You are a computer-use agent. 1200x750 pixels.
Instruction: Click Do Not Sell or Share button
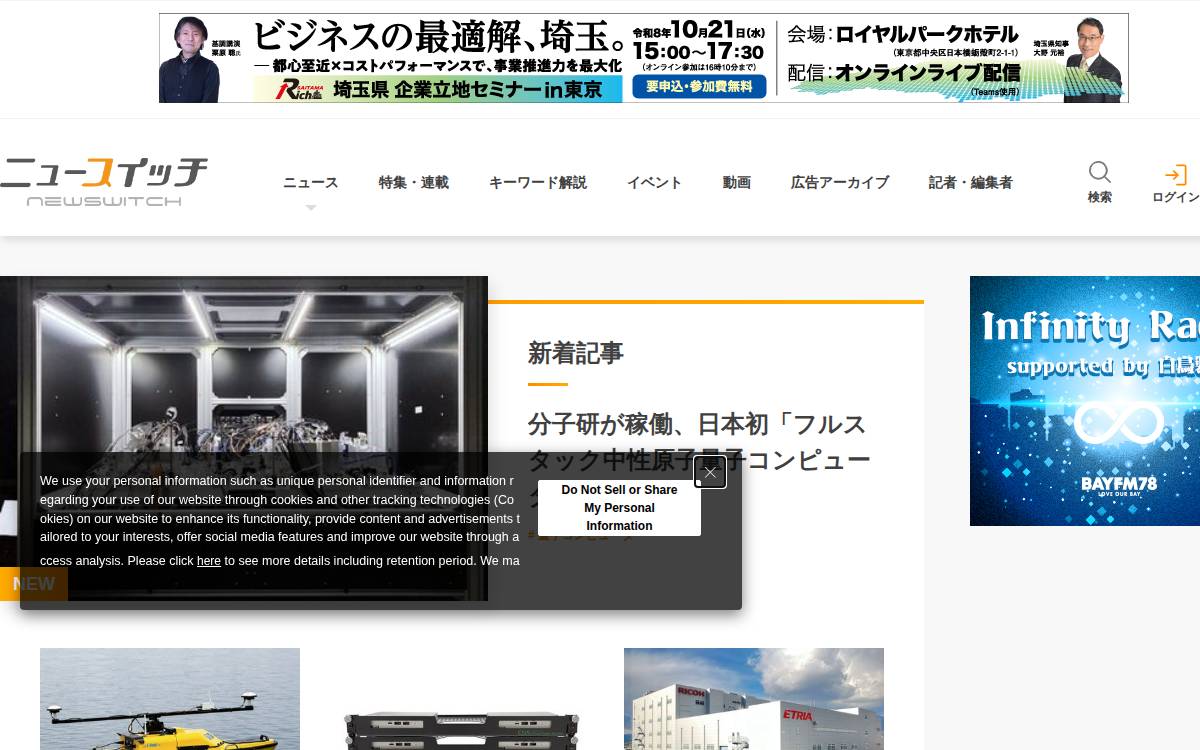point(619,508)
